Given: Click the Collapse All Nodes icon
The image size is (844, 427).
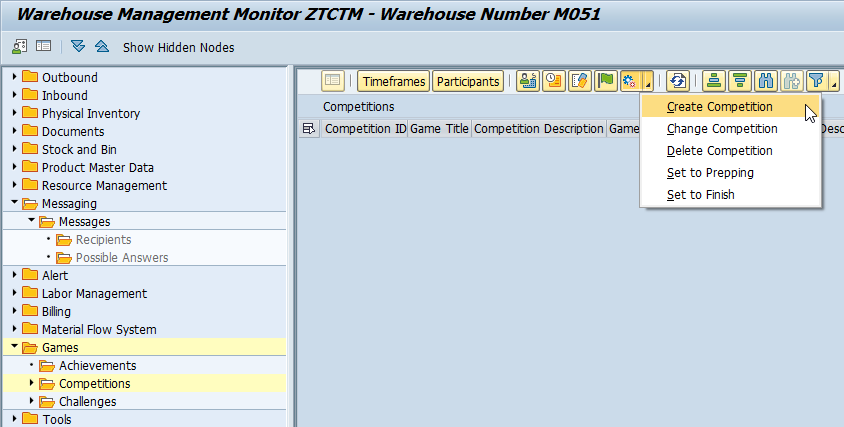Looking at the screenshot, I should coord(101,47).
